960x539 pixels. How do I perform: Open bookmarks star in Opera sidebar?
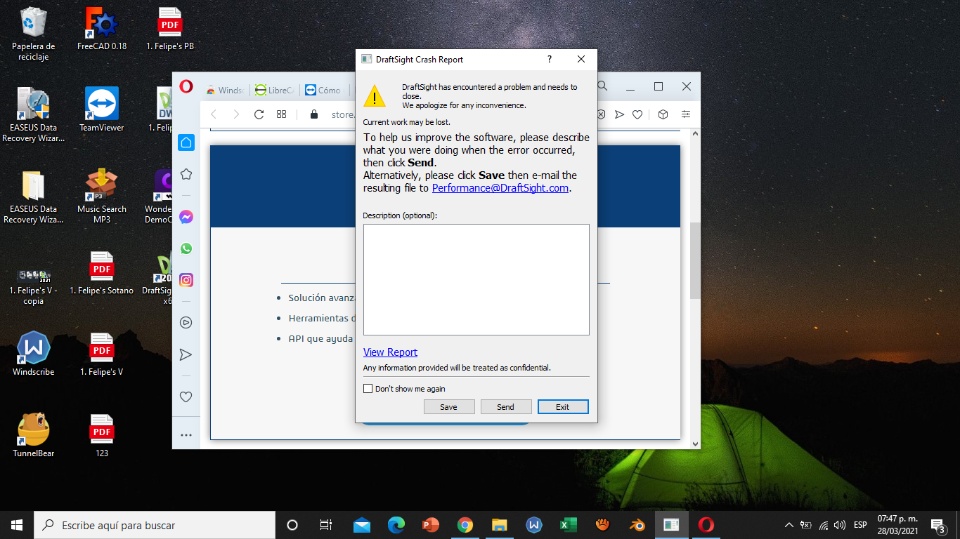pos(186,175)
